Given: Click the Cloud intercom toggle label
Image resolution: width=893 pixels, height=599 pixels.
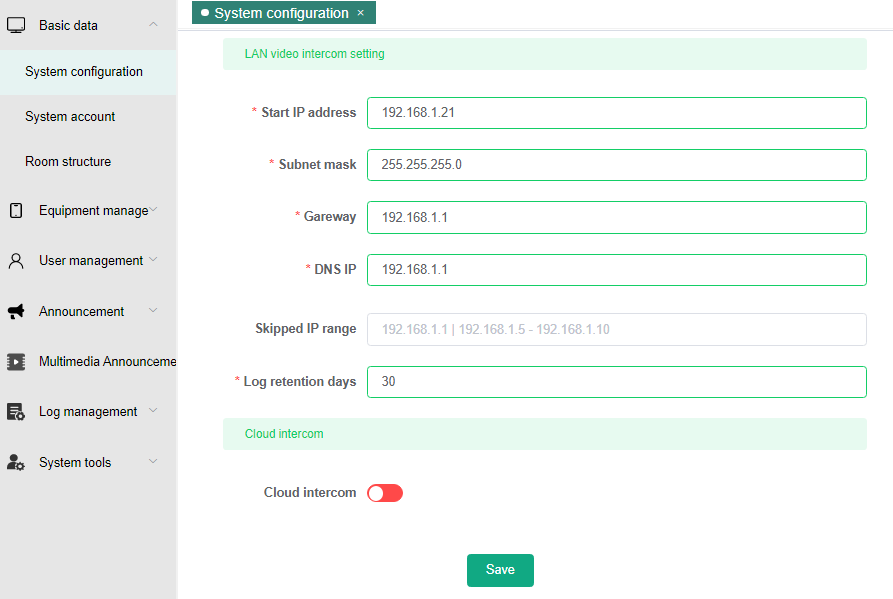Looking at the screenshot, I should tap(310, 493).
